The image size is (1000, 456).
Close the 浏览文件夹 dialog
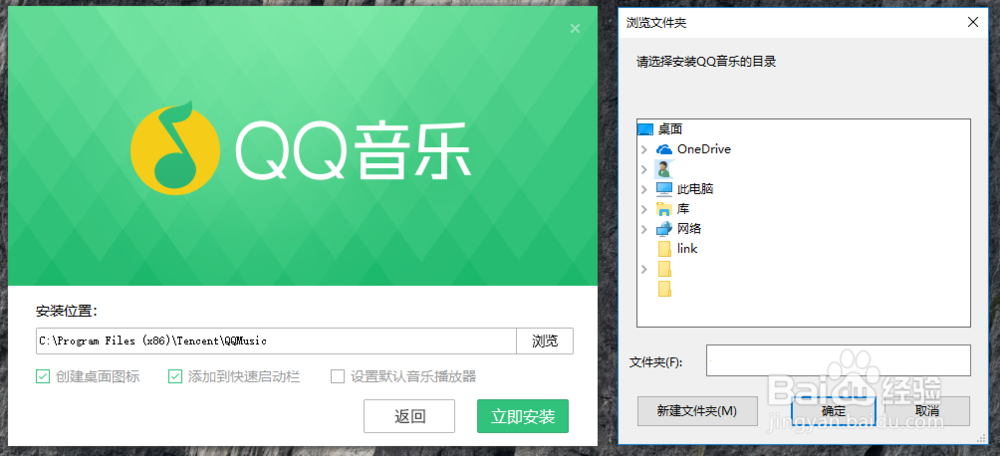coord(973,22)
